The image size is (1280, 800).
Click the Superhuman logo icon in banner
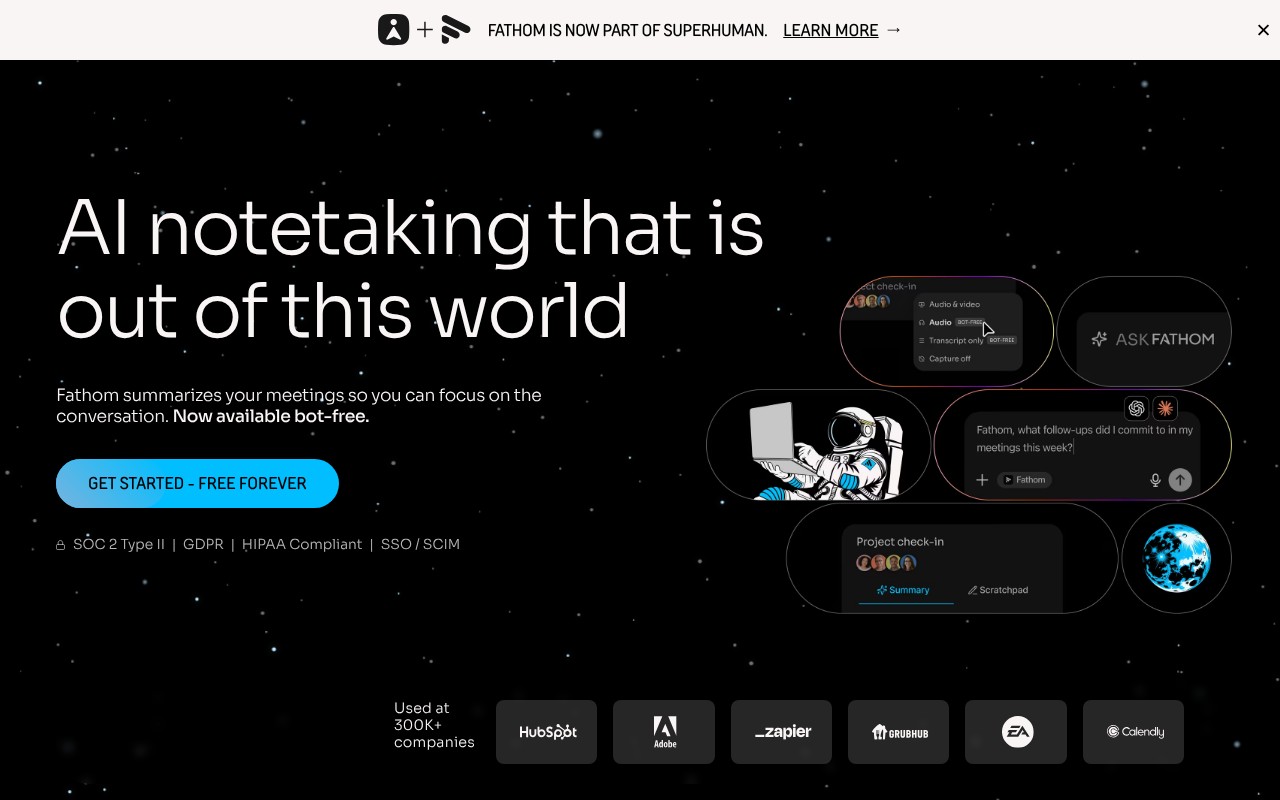click(x=394, y=30)
